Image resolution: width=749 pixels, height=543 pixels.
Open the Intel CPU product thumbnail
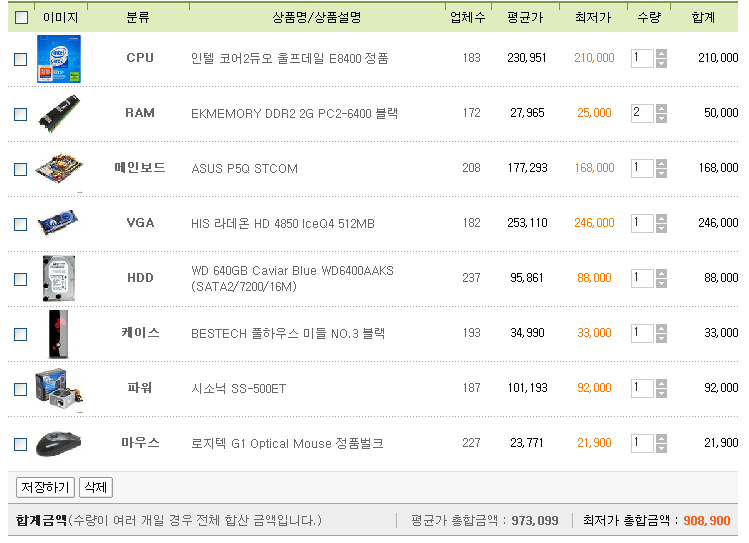[59, 59]
